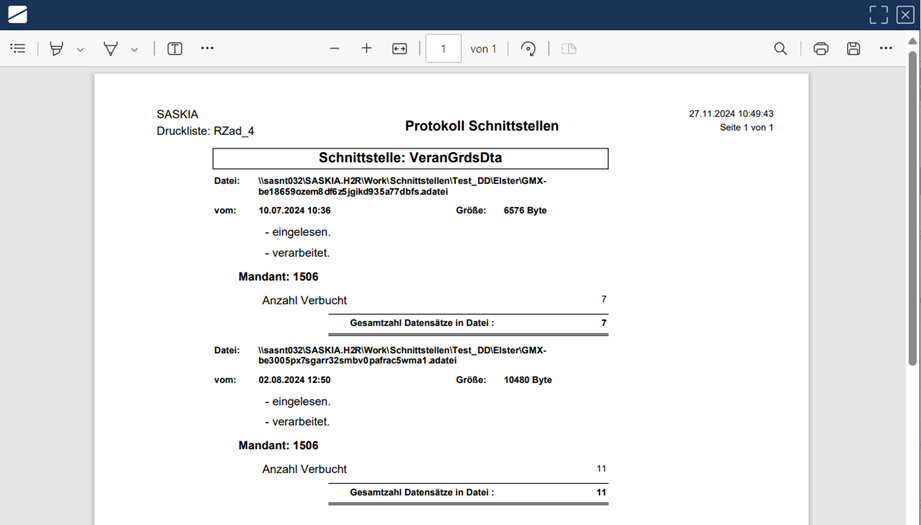Enter fullscreen mode in title bar
921x525 pixels.
[x=878, y=14]
